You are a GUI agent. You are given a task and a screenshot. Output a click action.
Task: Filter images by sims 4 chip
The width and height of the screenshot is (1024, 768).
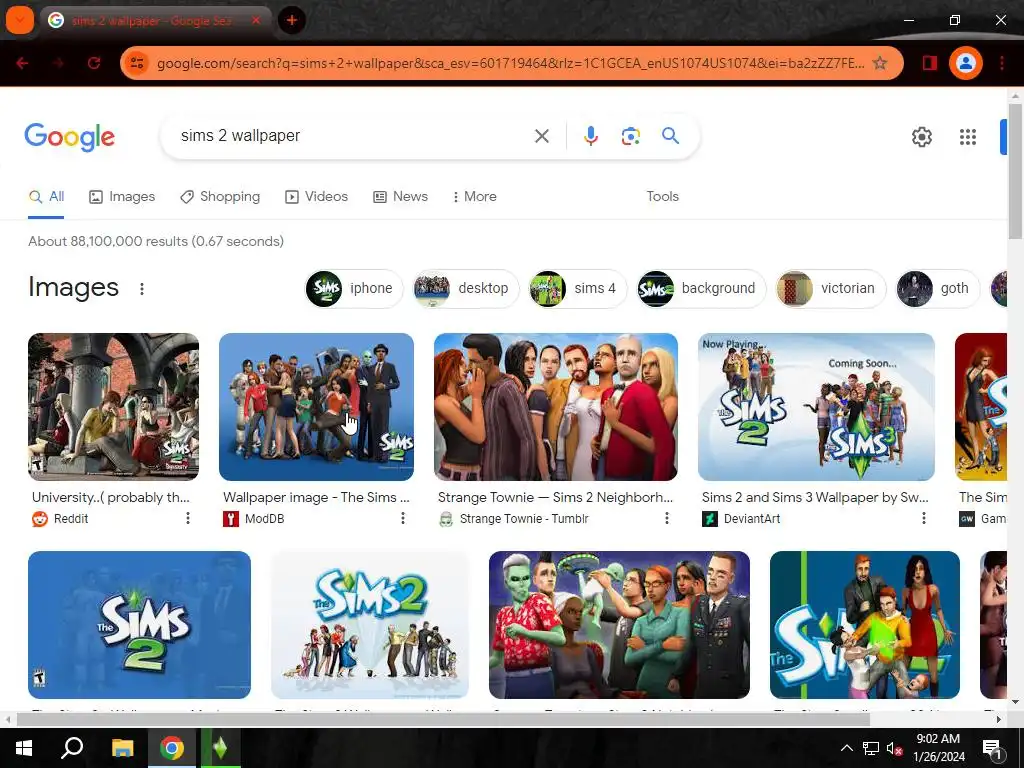pos(577,289)
